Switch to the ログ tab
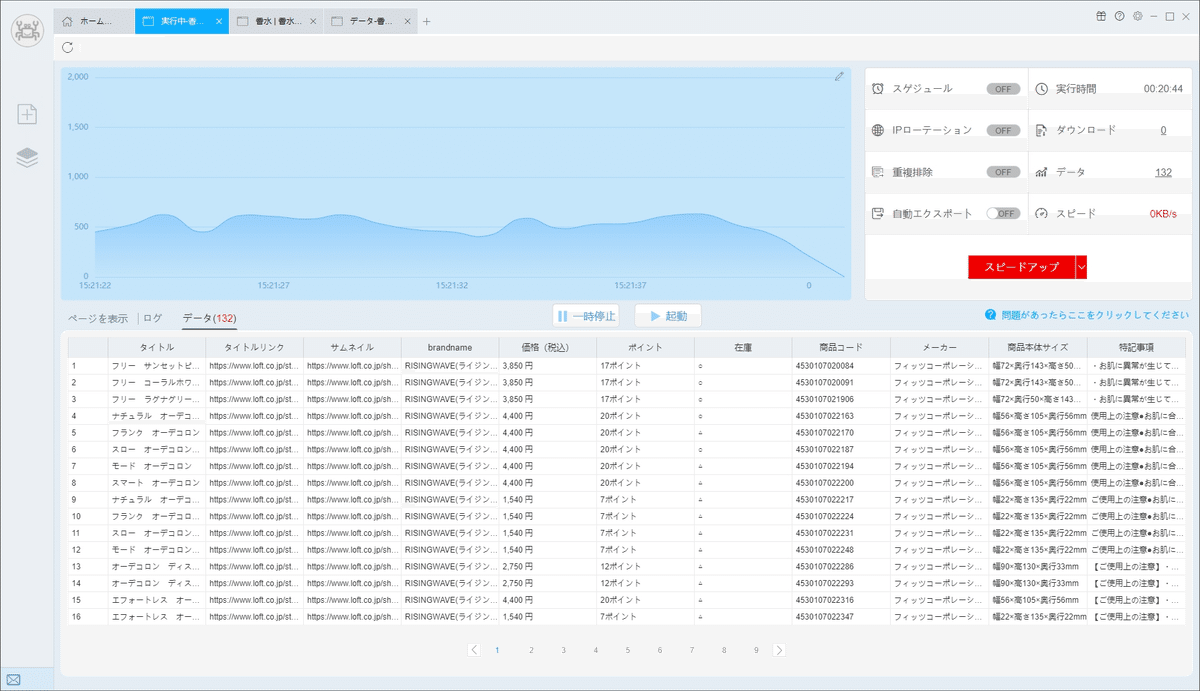The width and height of the screenshot is (1200, 691). [x=153, y=318]
